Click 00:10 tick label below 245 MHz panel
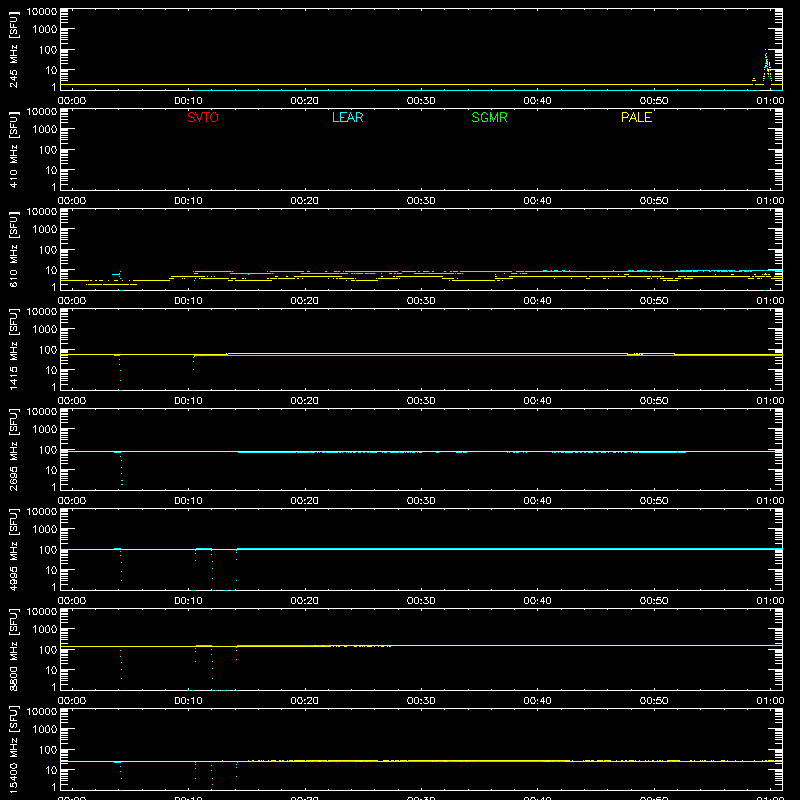 (188, 101)
